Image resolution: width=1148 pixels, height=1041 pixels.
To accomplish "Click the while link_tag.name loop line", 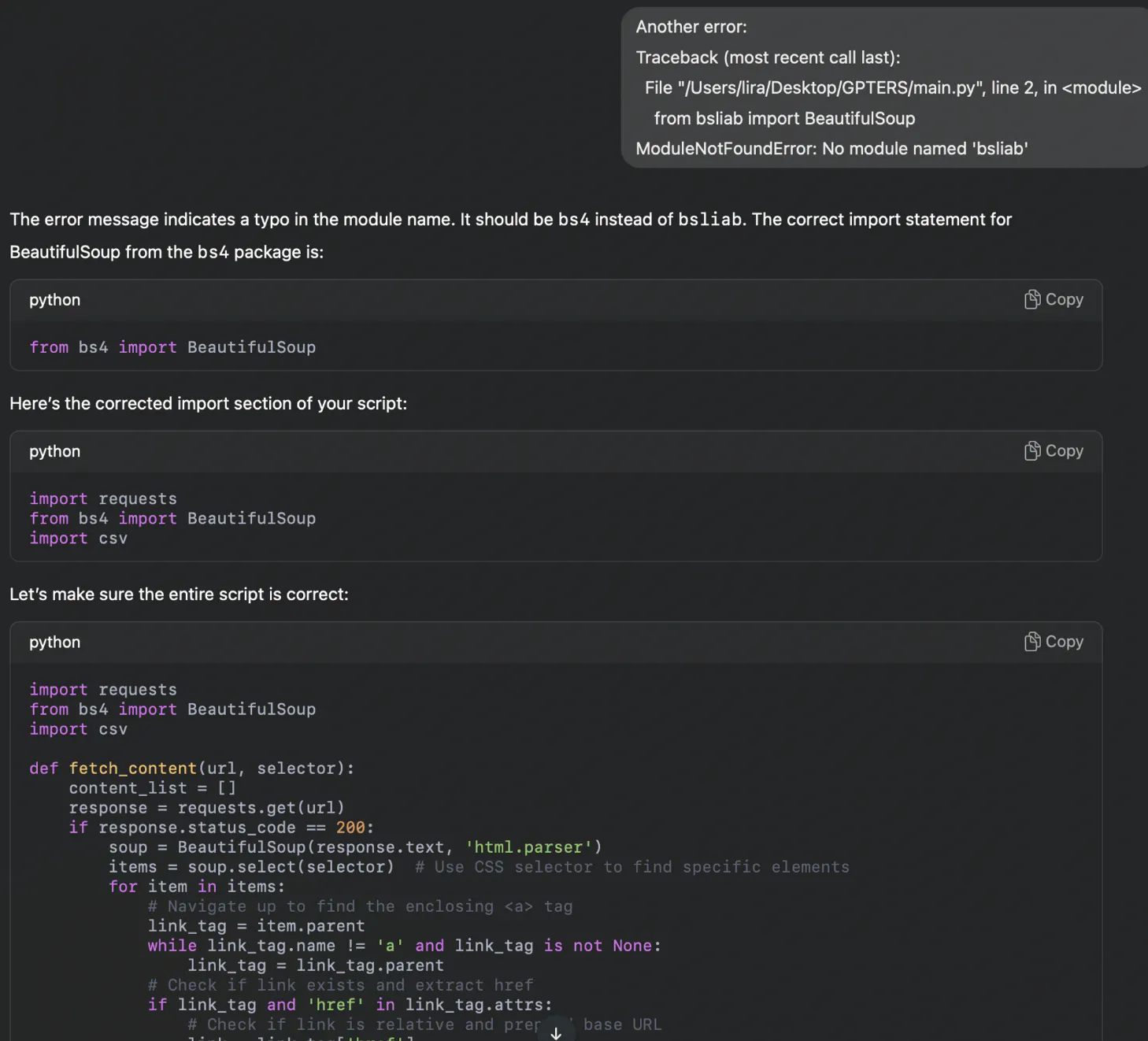I will coord(404,946).
